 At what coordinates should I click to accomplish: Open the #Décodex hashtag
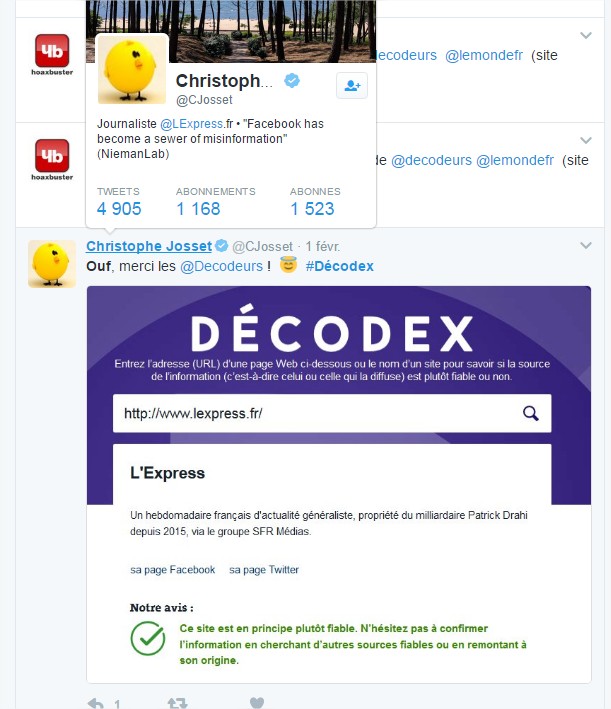pos(340,266)
